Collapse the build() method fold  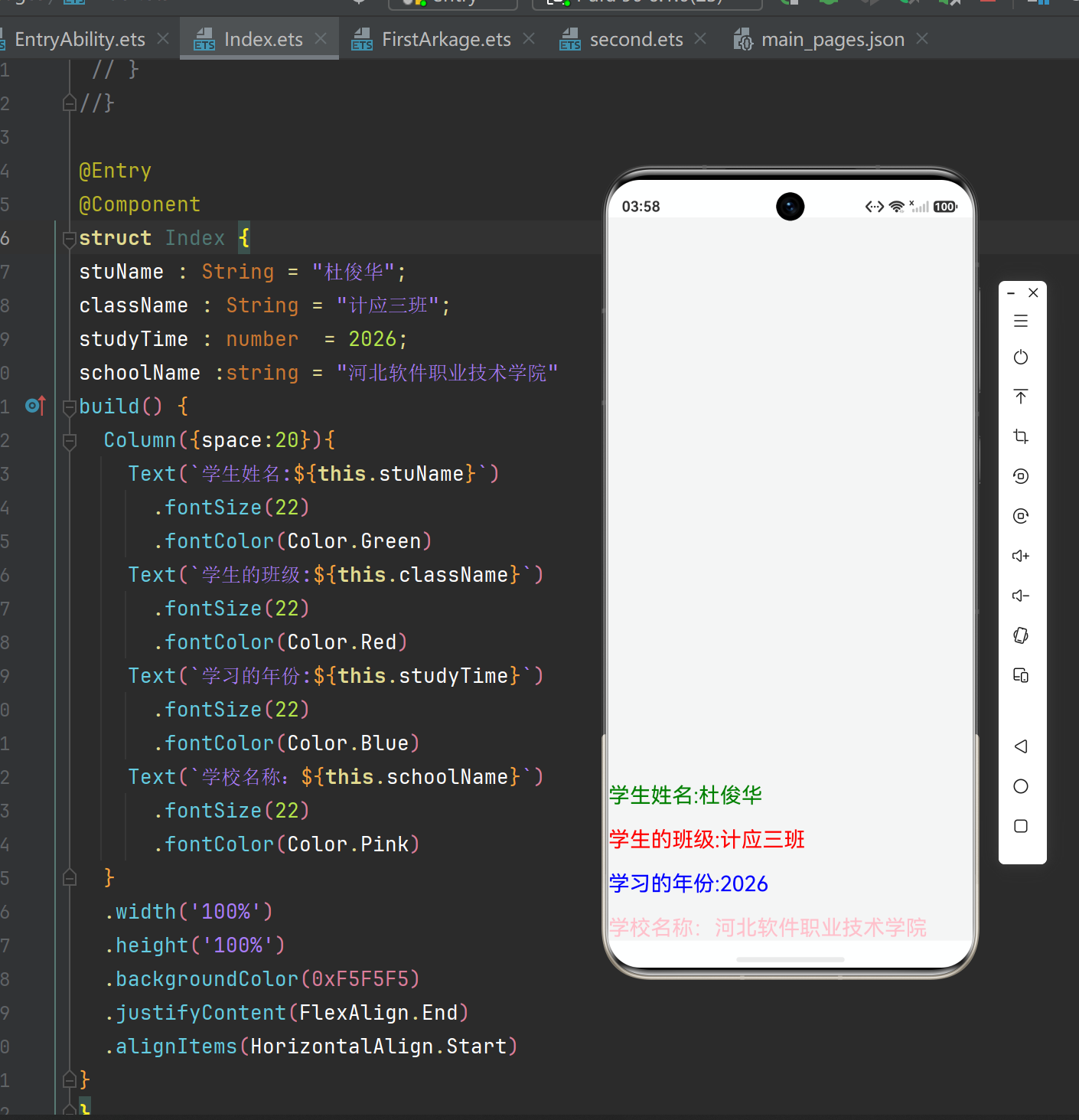coord(70,407)
